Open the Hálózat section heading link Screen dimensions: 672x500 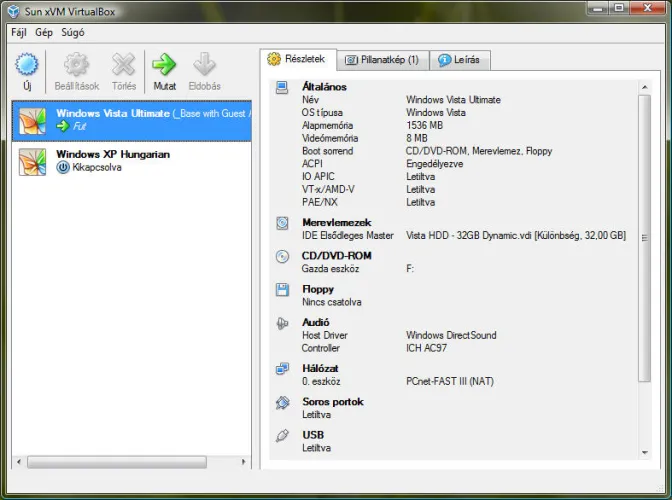[320, 368]
